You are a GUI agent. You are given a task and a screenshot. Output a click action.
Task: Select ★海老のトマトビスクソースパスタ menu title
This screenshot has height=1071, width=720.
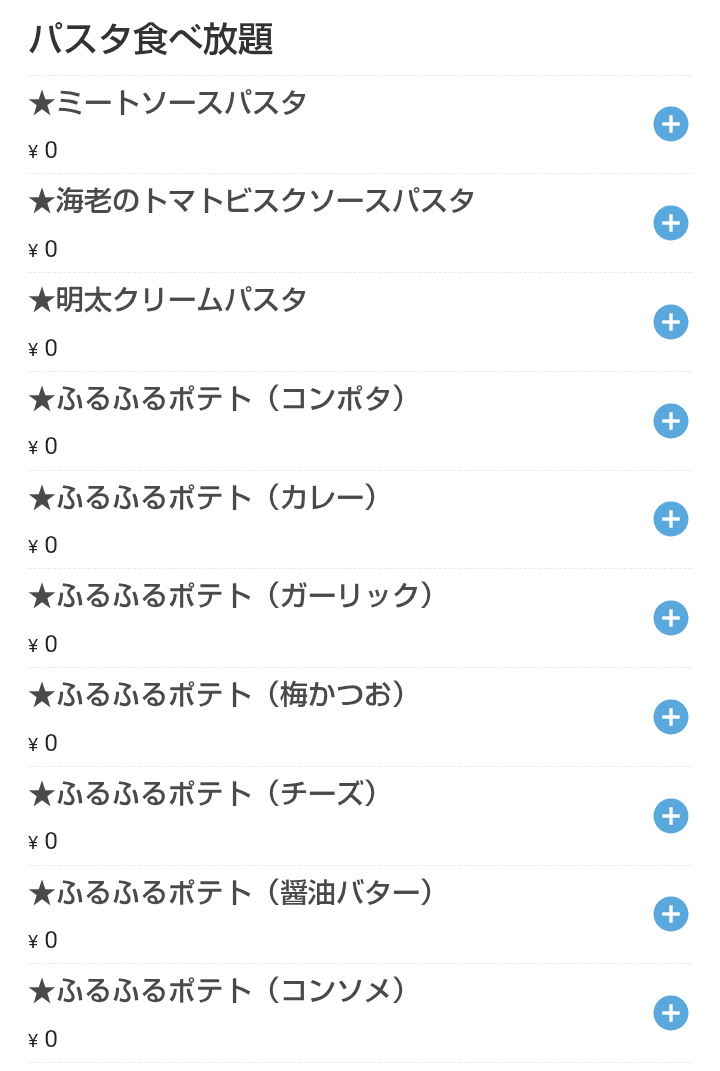[252, 201]
